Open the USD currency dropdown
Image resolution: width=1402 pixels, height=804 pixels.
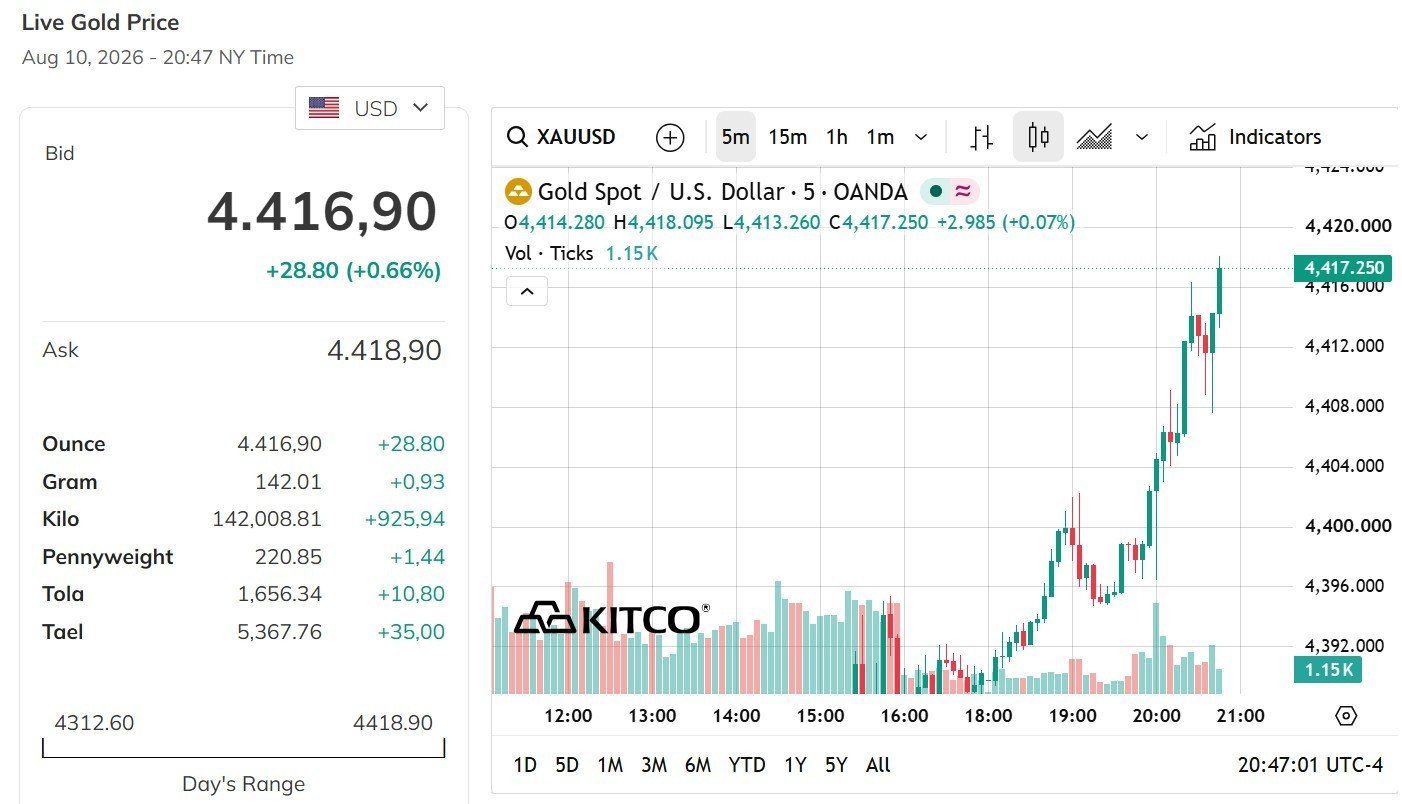click(370, 108)
